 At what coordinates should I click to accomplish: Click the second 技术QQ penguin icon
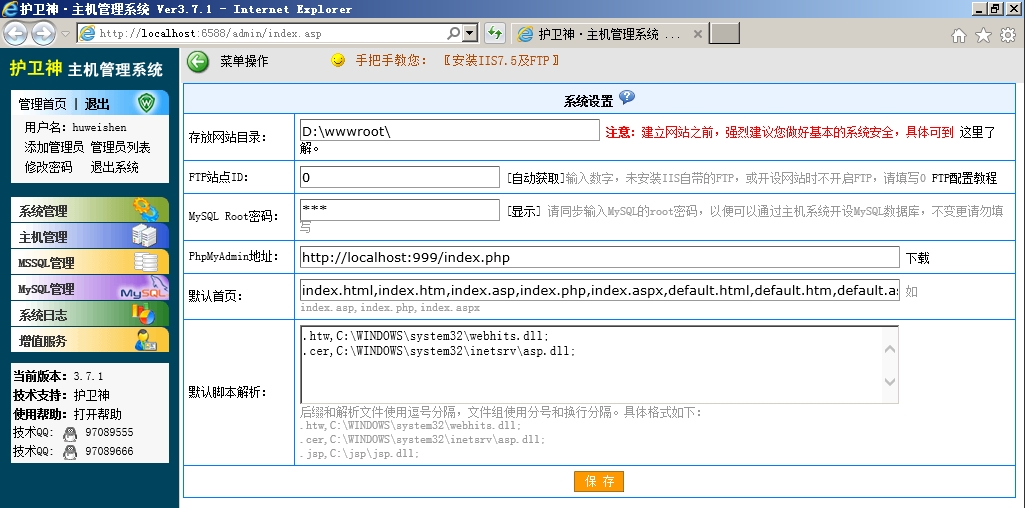(x=70, y=452)
